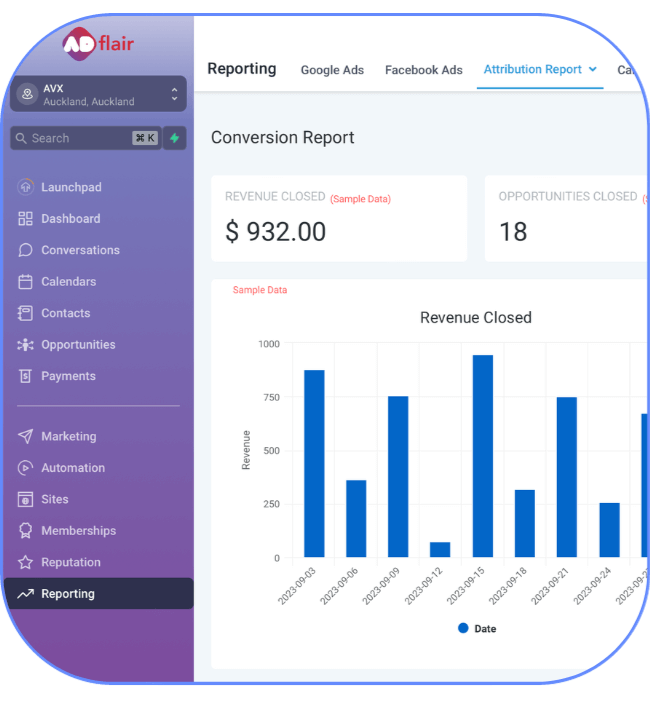
Task: Click the Payments invoice icon
Action: click(26, 376)
